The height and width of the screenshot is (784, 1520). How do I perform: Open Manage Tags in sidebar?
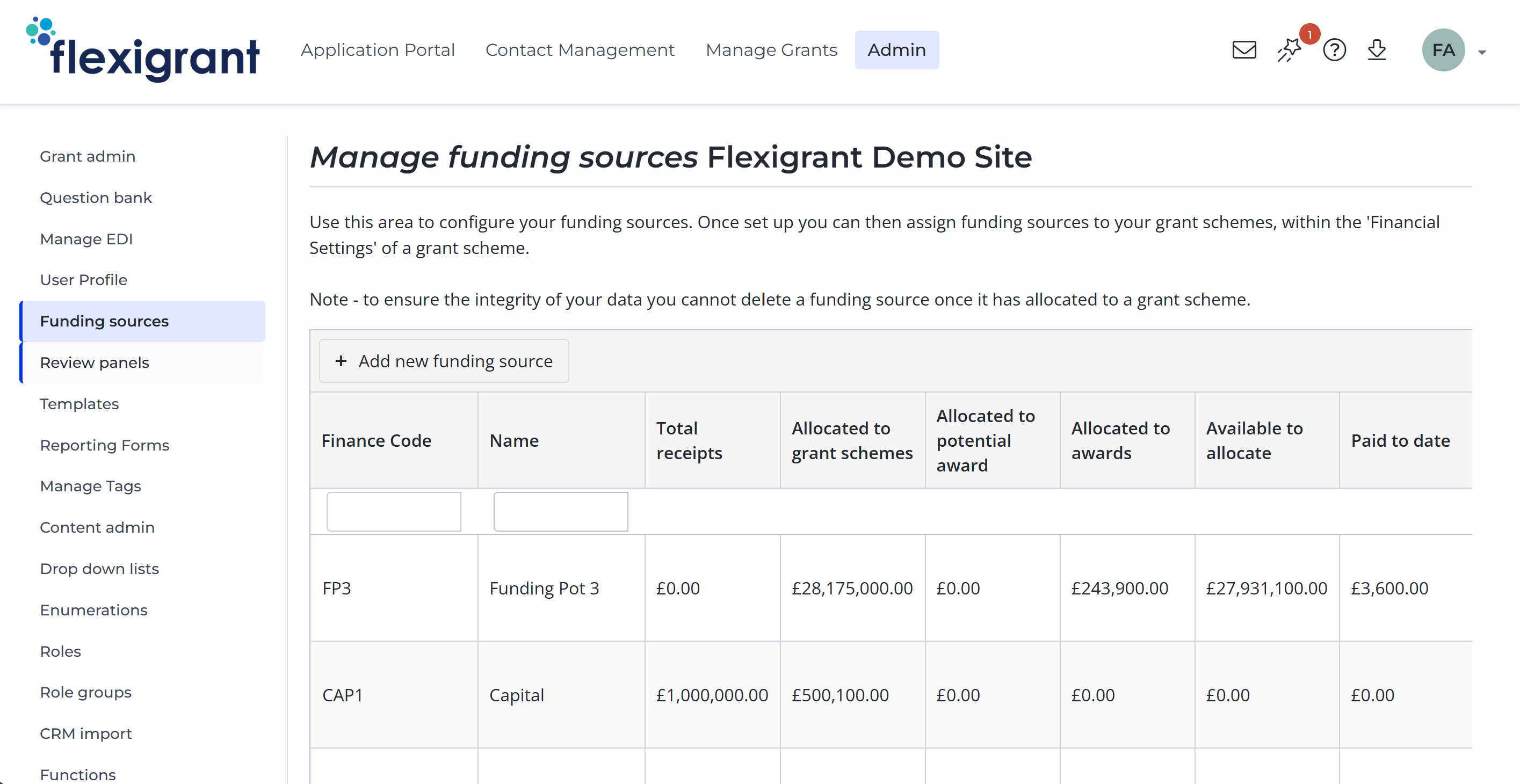[x=91, y=486]
